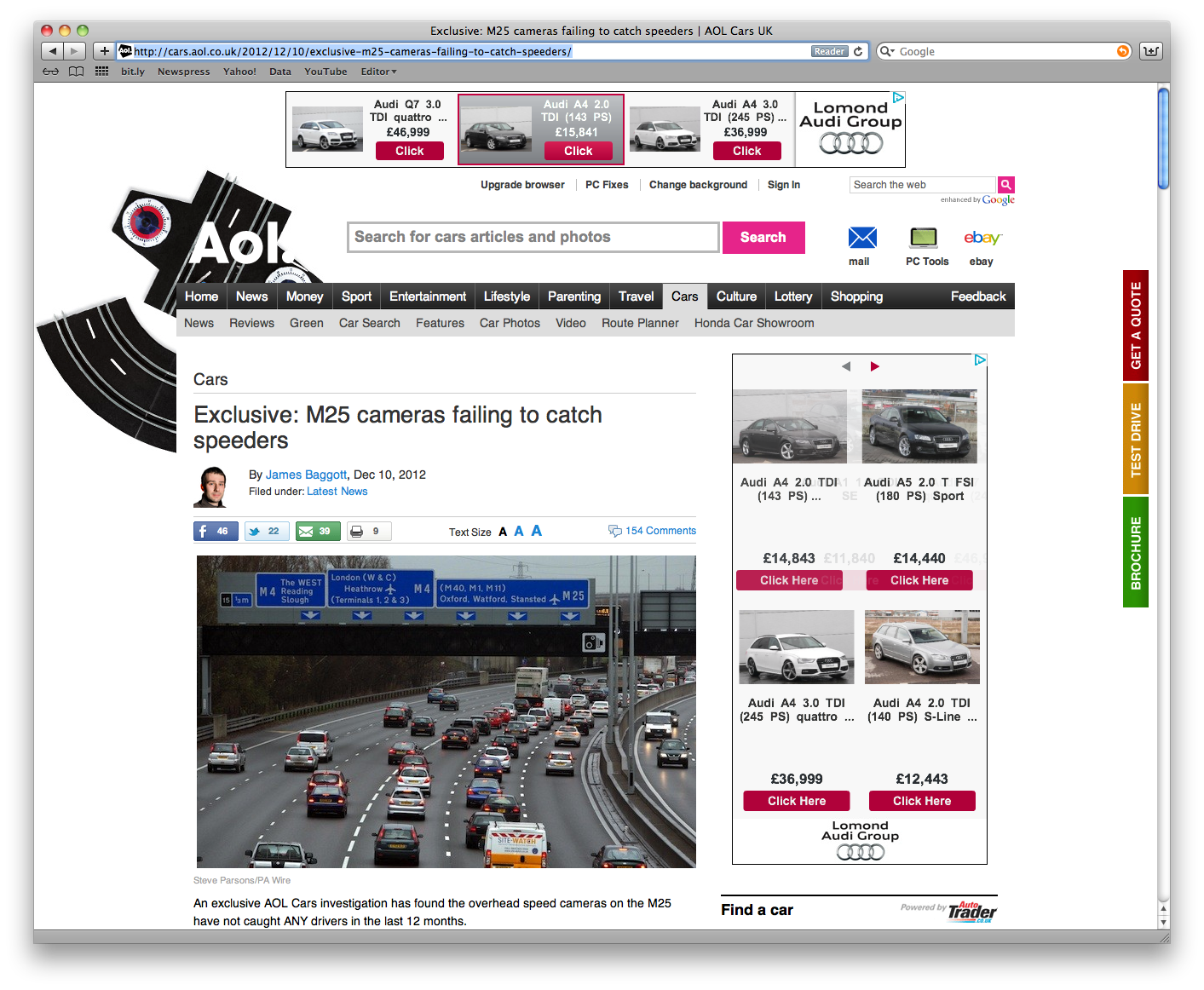Tweet article via Twitter button (22)
The width and height of the screenshot is (1204, 990).
(x=267, y=532)
